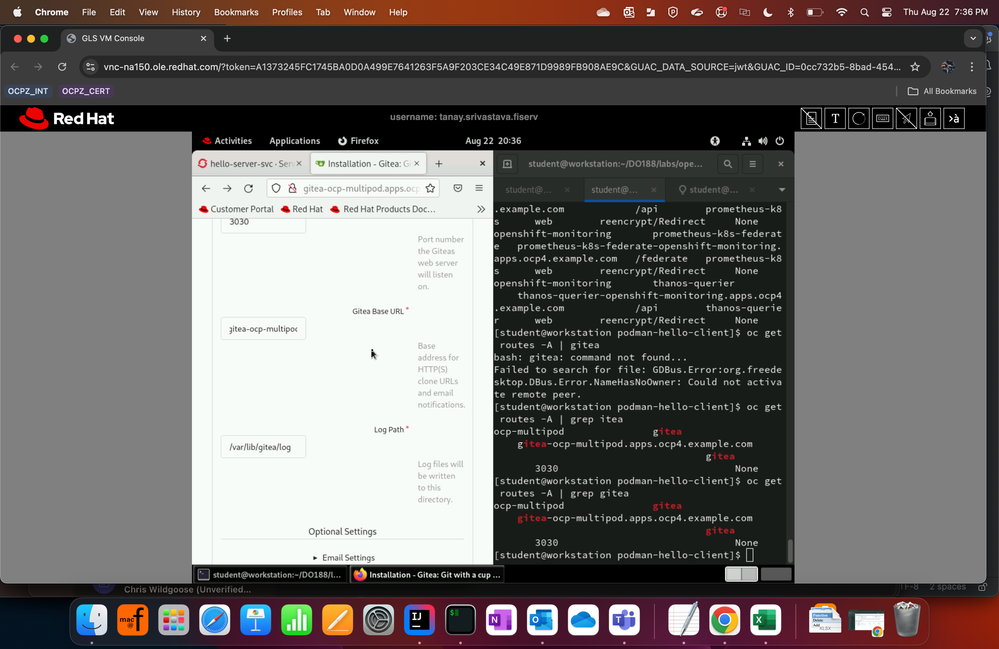This screenshot has height=649, width=999.
Task: Open the terminal tabs dropdown arrow
Action: point(782,189)
